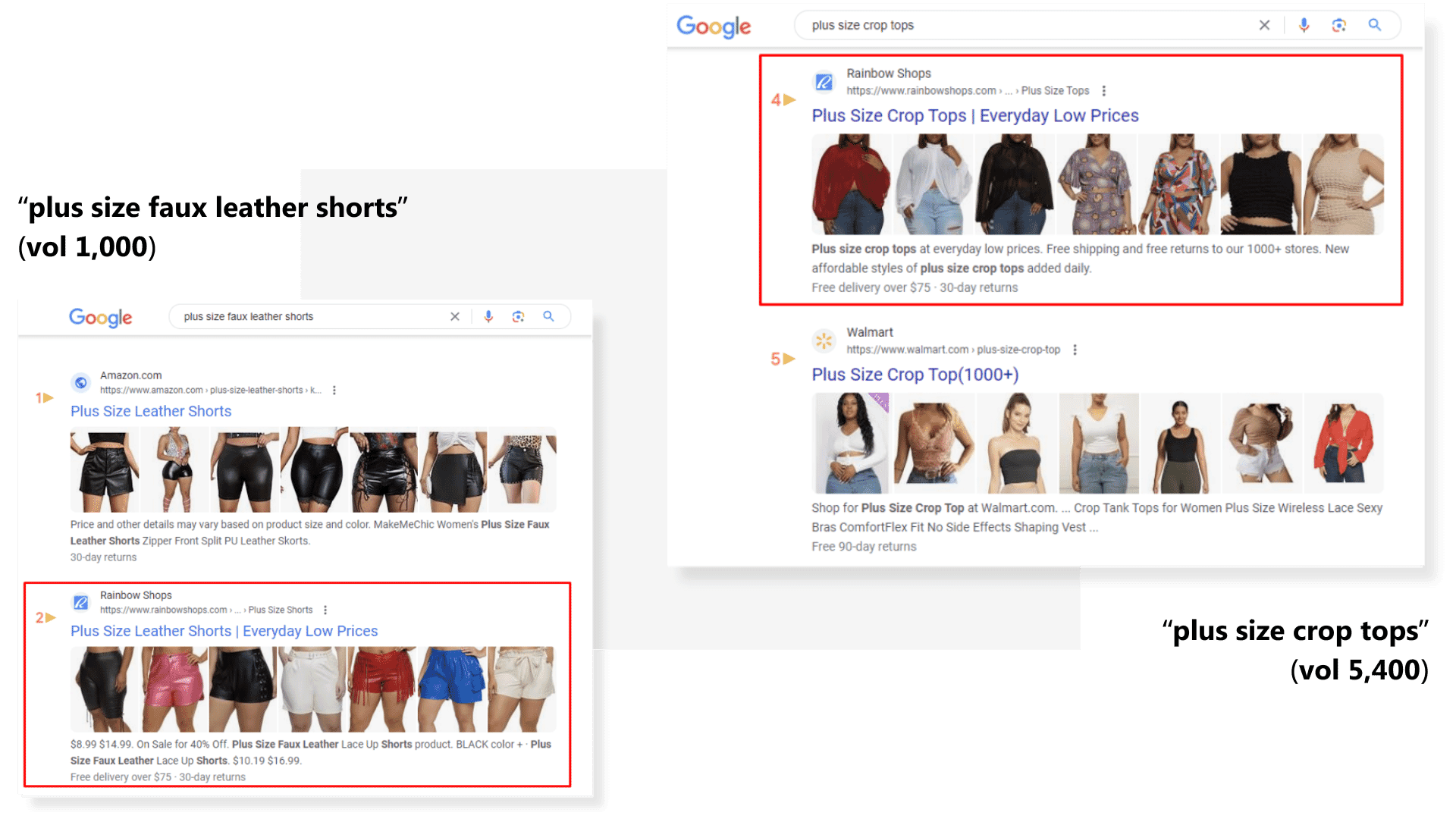Viewport: 1456px width, 819px height.
Task: Open more options for Rainbow Shops shorts result
Action: point(325,610)
